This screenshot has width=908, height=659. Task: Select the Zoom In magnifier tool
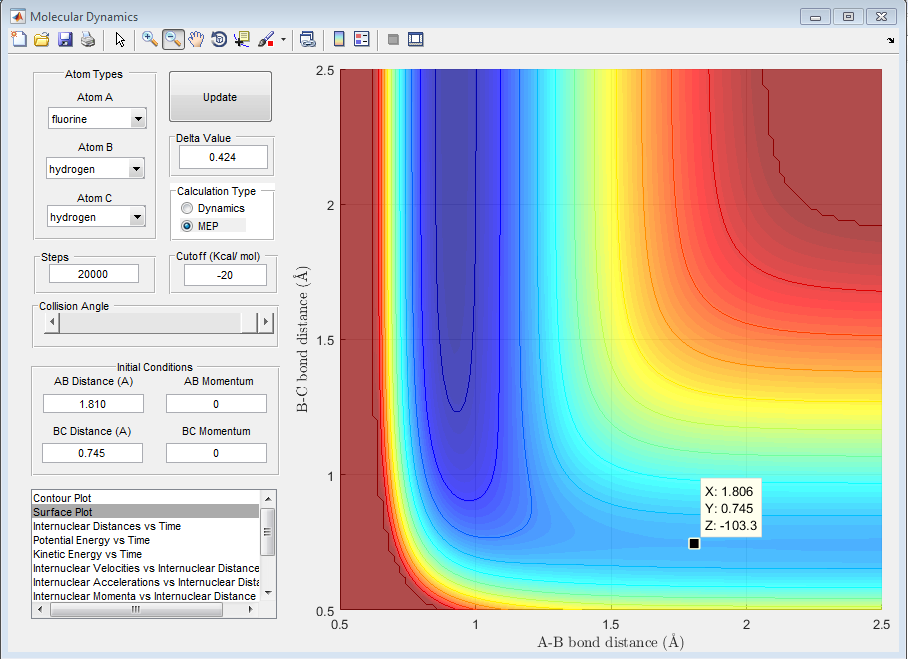[x=150, y=40]
